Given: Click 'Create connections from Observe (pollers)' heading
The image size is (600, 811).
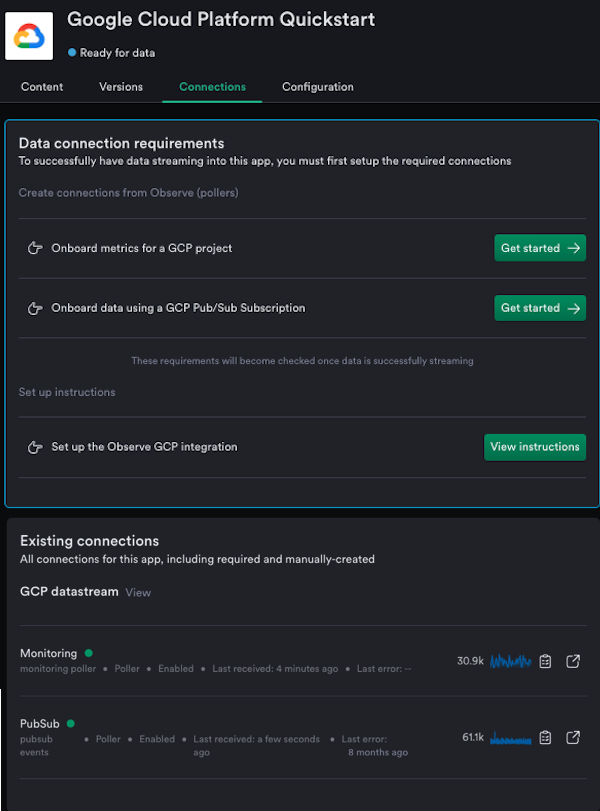Looking at the screenshot, I should click(129, 192).
